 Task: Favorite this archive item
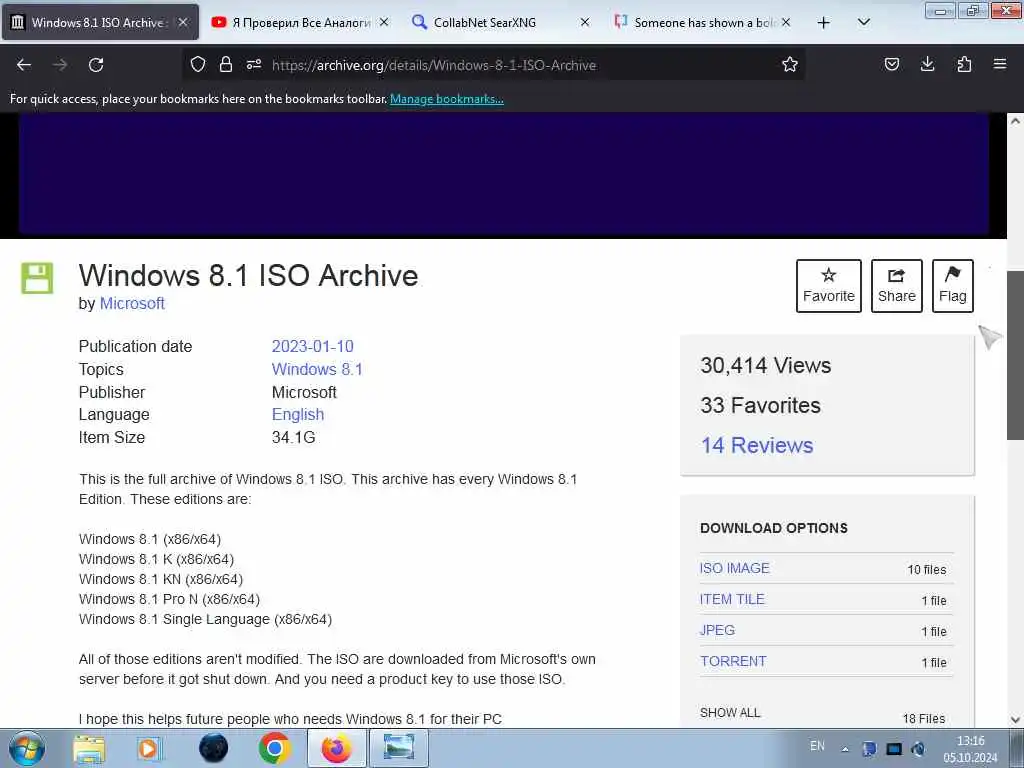point(829,286)
